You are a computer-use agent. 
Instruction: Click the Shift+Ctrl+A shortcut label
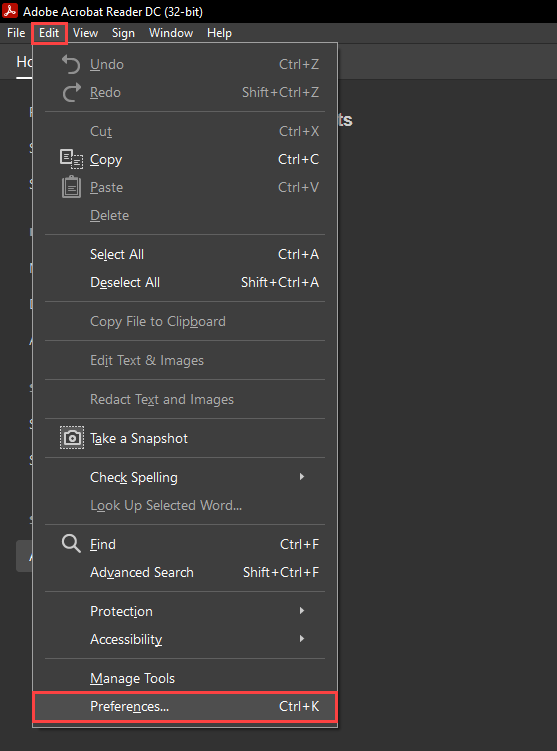[280, 283]
